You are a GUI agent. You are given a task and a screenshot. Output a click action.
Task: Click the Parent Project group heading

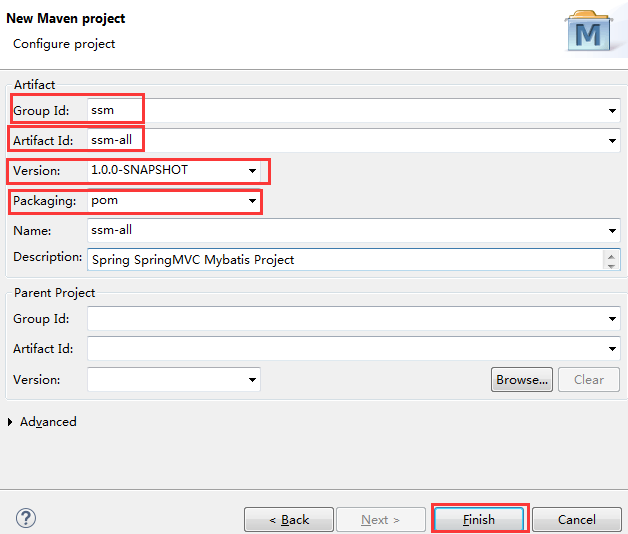(x=54, y=293)
